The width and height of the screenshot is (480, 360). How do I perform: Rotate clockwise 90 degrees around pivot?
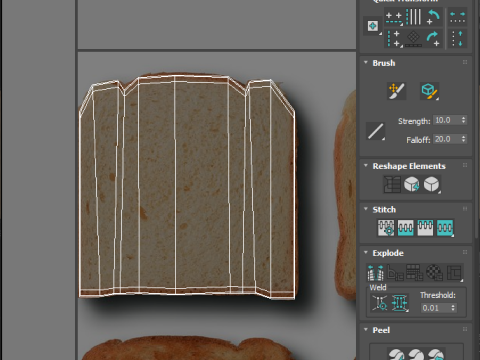(433, 39)
